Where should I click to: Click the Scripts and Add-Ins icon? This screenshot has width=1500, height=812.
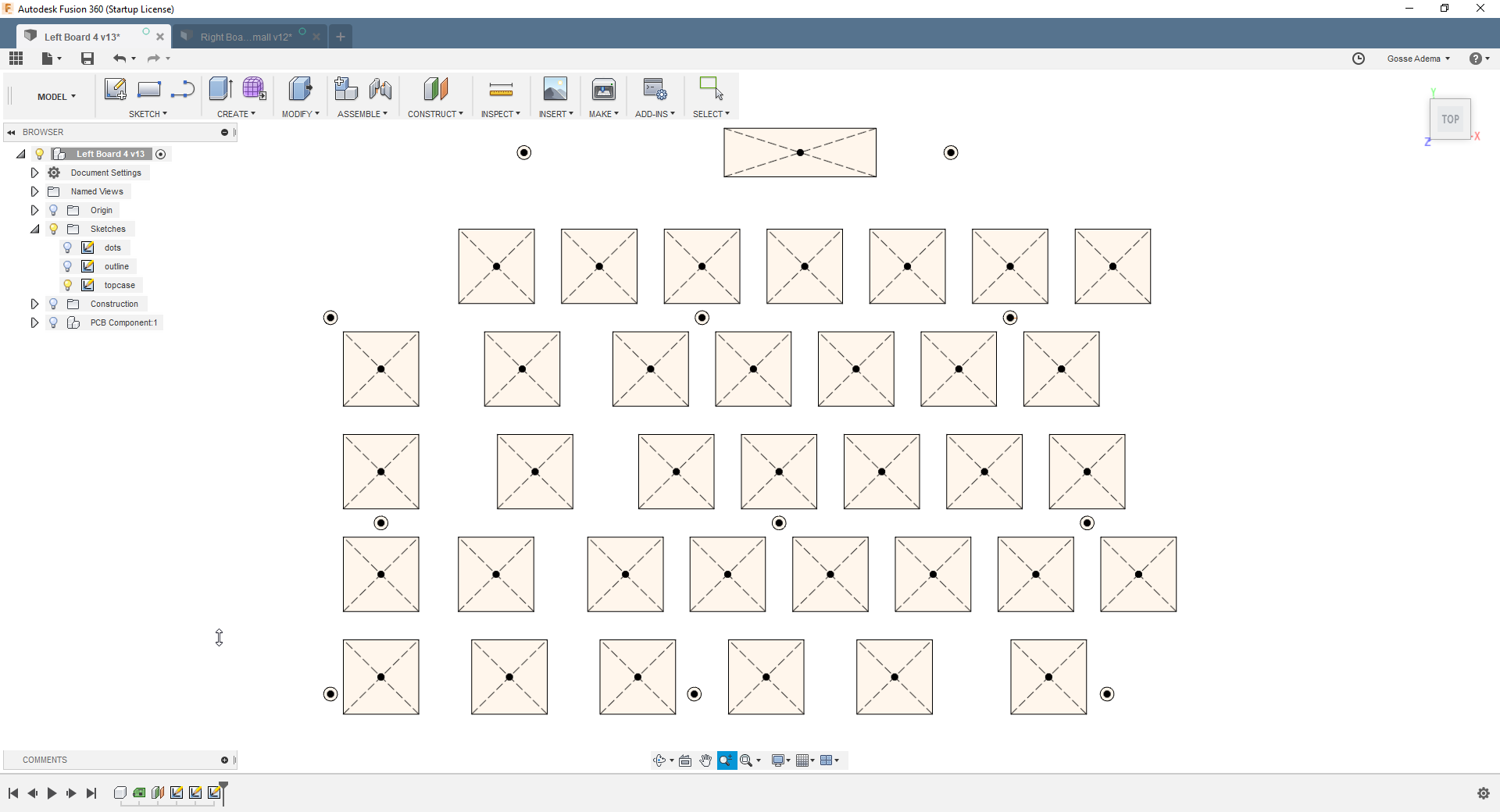[x=655, y=89]
